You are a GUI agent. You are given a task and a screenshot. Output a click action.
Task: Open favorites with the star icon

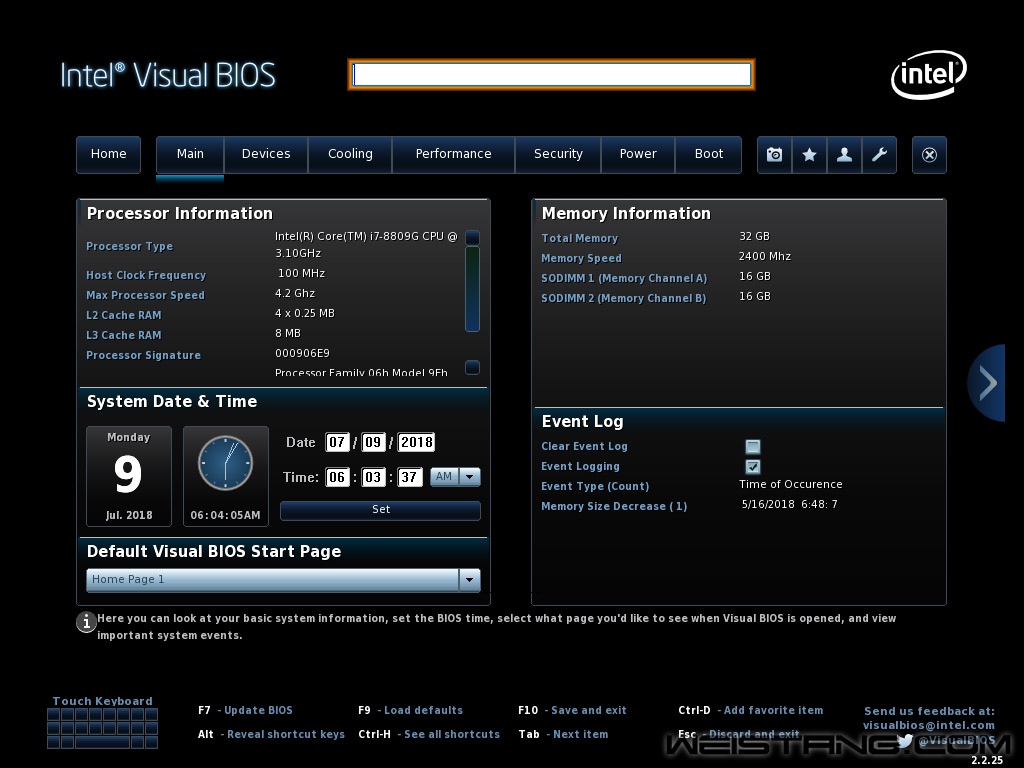click(809, 155)
